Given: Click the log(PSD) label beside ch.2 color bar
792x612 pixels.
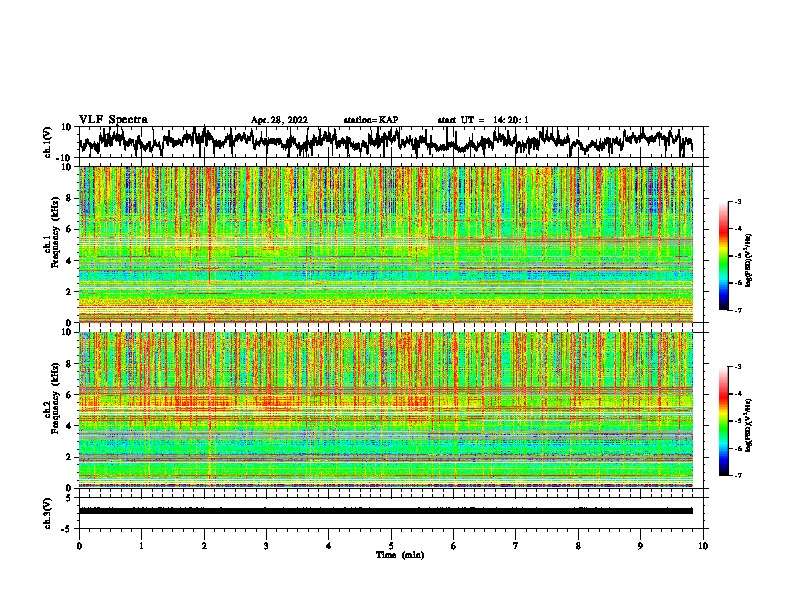Looking at the screenshot, I should click(749, 424).
